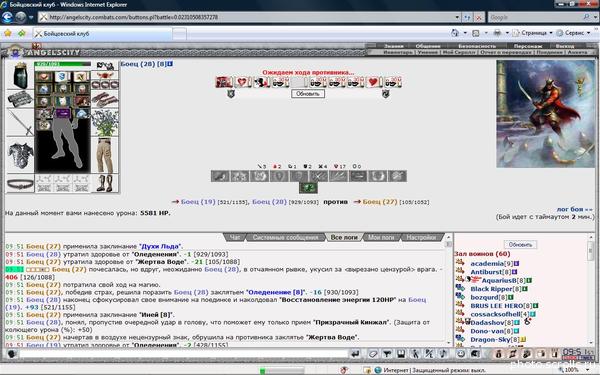
Task: Open the Сервис dropdown menu
Action: click(589, 33)
